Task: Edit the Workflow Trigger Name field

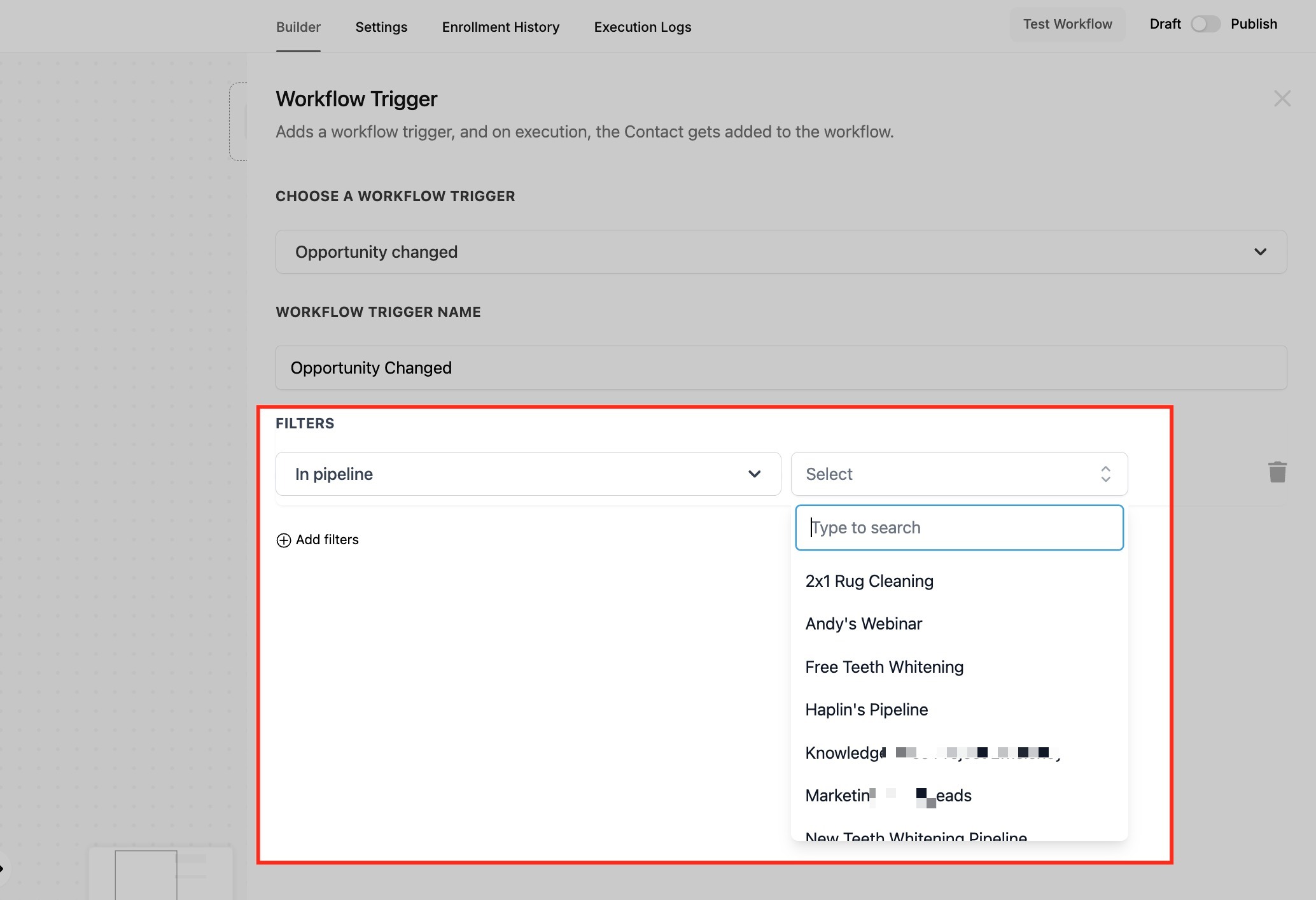Action: (781, 368)
